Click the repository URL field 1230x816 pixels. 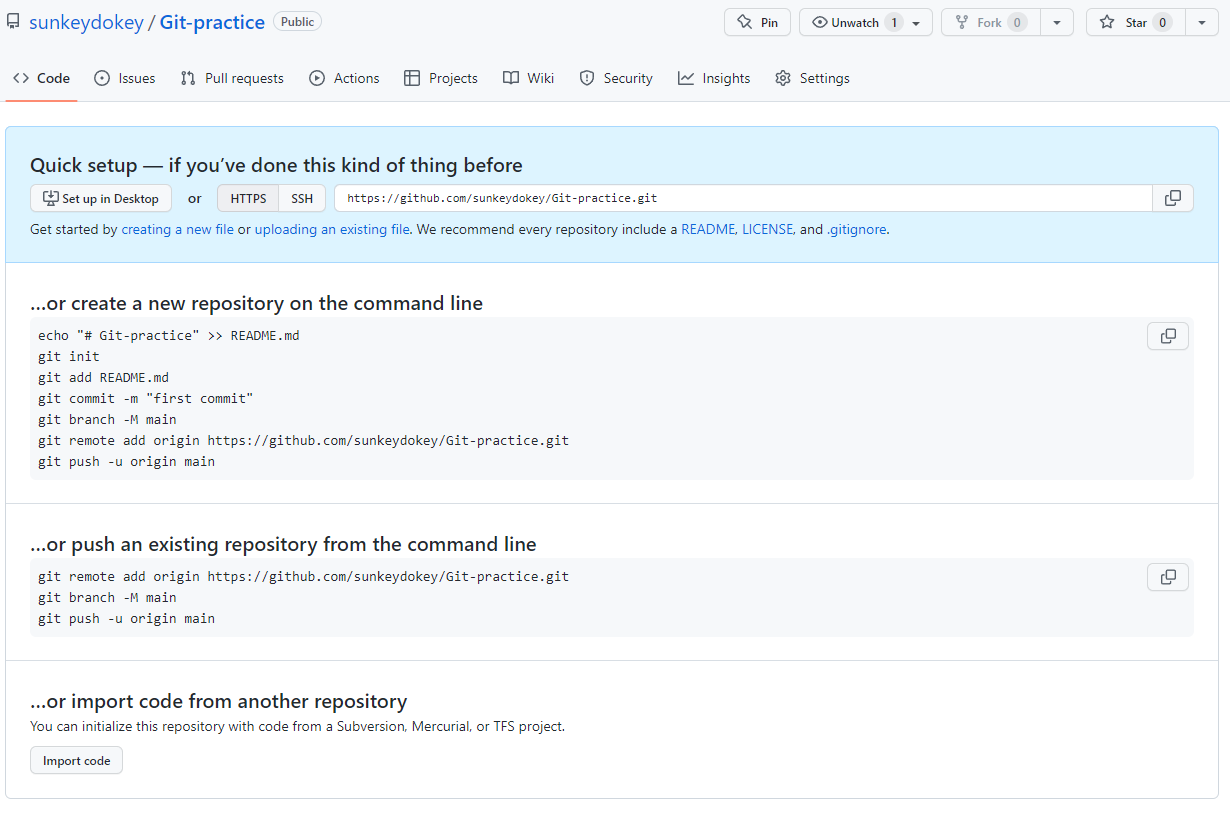point(743,198)
